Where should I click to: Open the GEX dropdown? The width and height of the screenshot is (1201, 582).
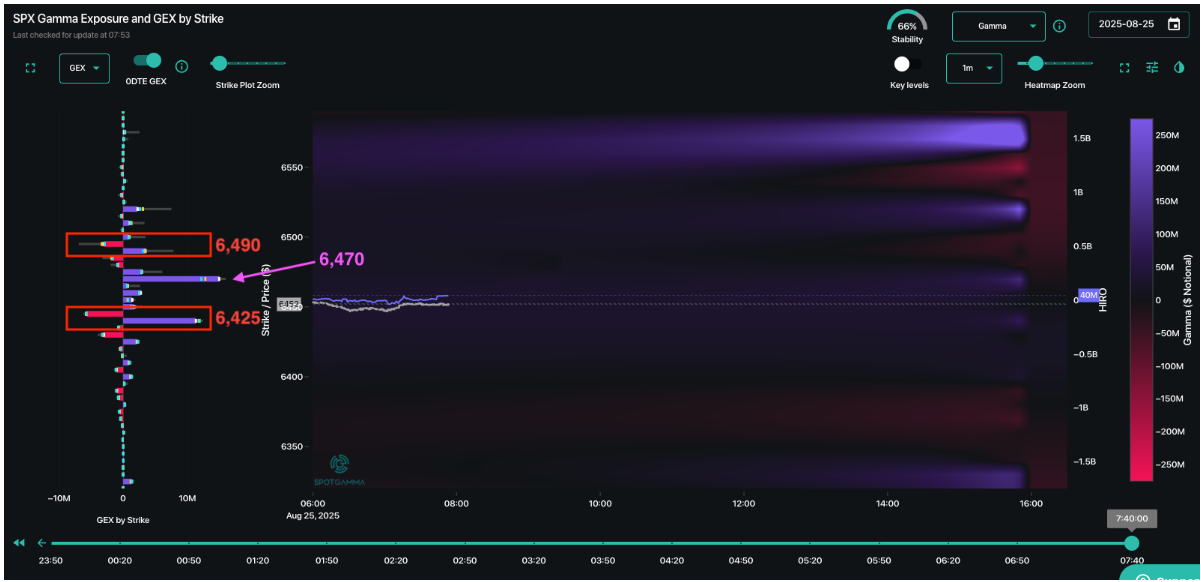coord(84,68)
